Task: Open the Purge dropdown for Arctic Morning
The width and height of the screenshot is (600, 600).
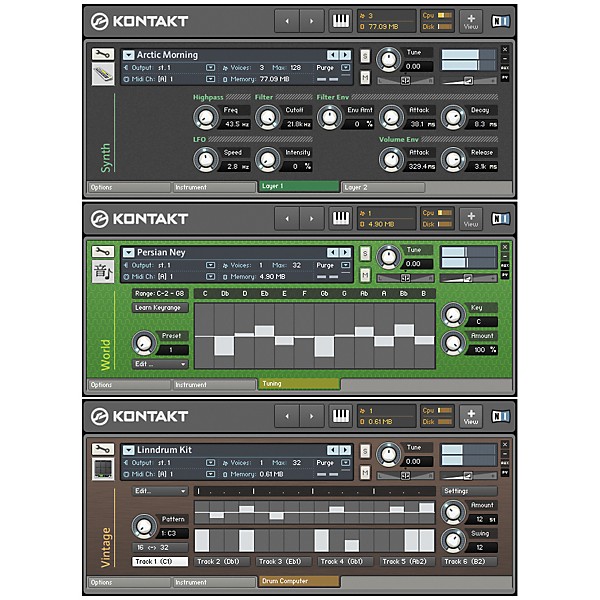Action: pos(346,68)
